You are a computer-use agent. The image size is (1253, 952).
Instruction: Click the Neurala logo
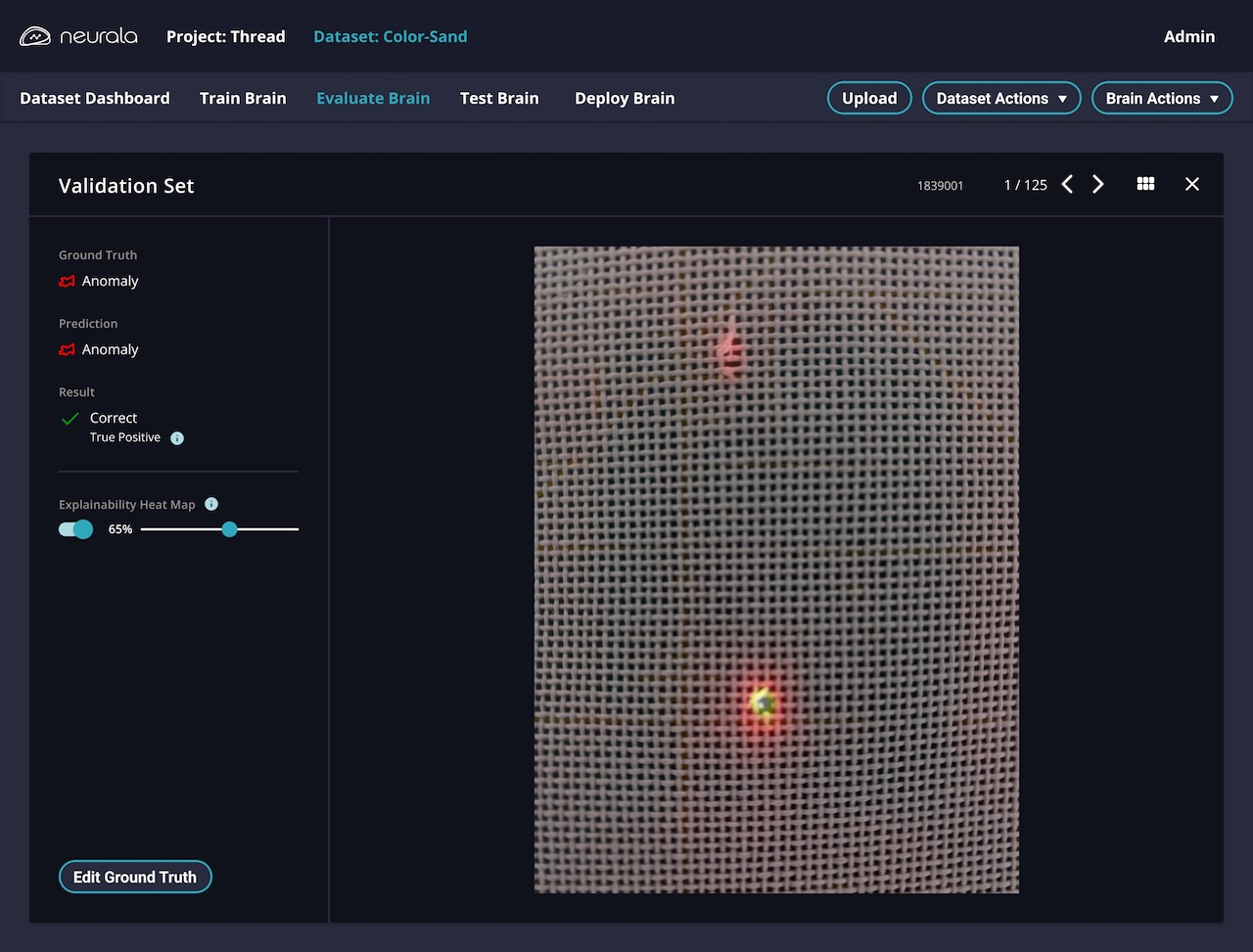coord(78,35)
